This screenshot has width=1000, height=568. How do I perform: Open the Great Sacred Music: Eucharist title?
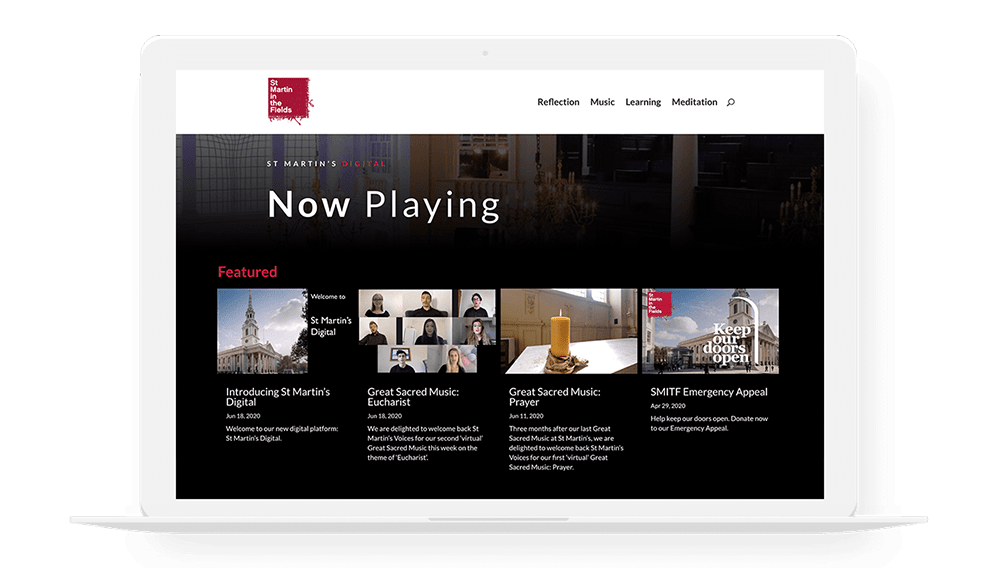[413, 397]
